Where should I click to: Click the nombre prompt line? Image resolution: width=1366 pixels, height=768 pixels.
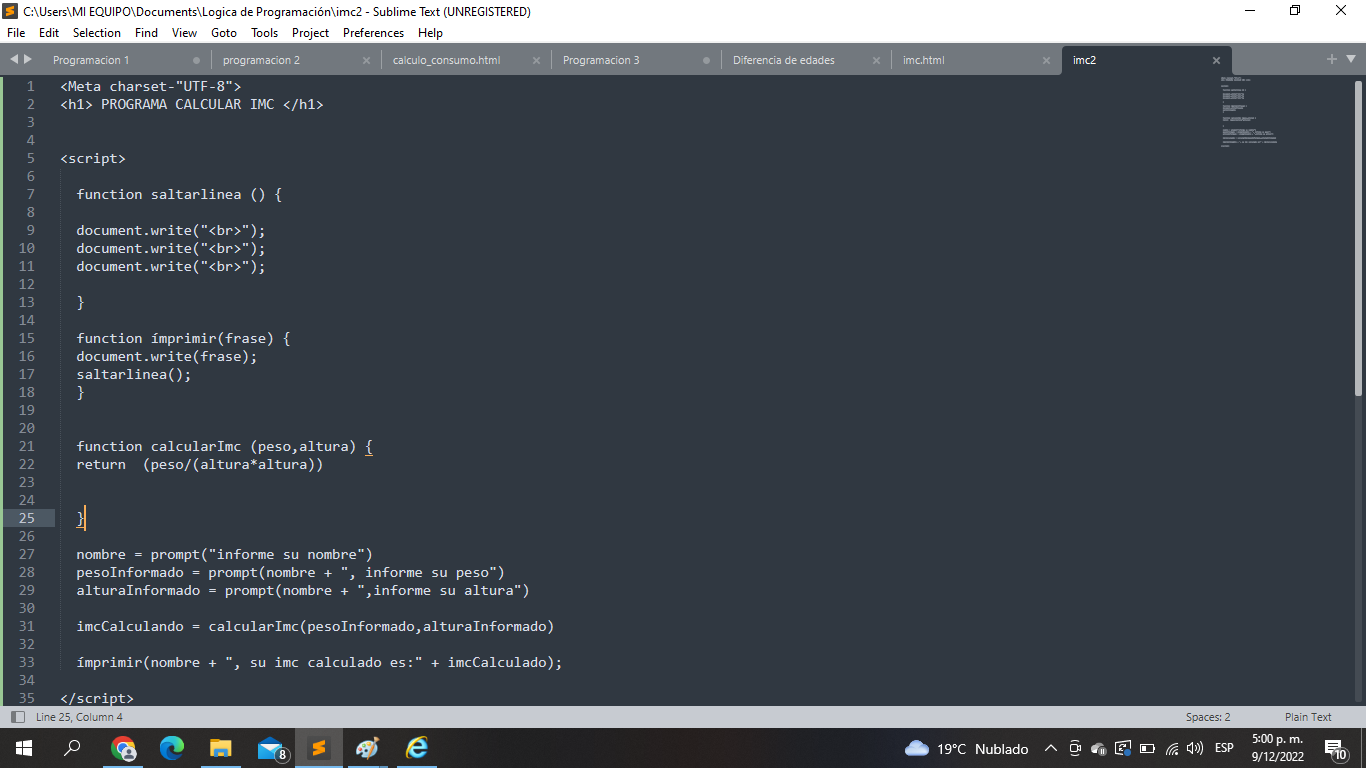[224, 554]
